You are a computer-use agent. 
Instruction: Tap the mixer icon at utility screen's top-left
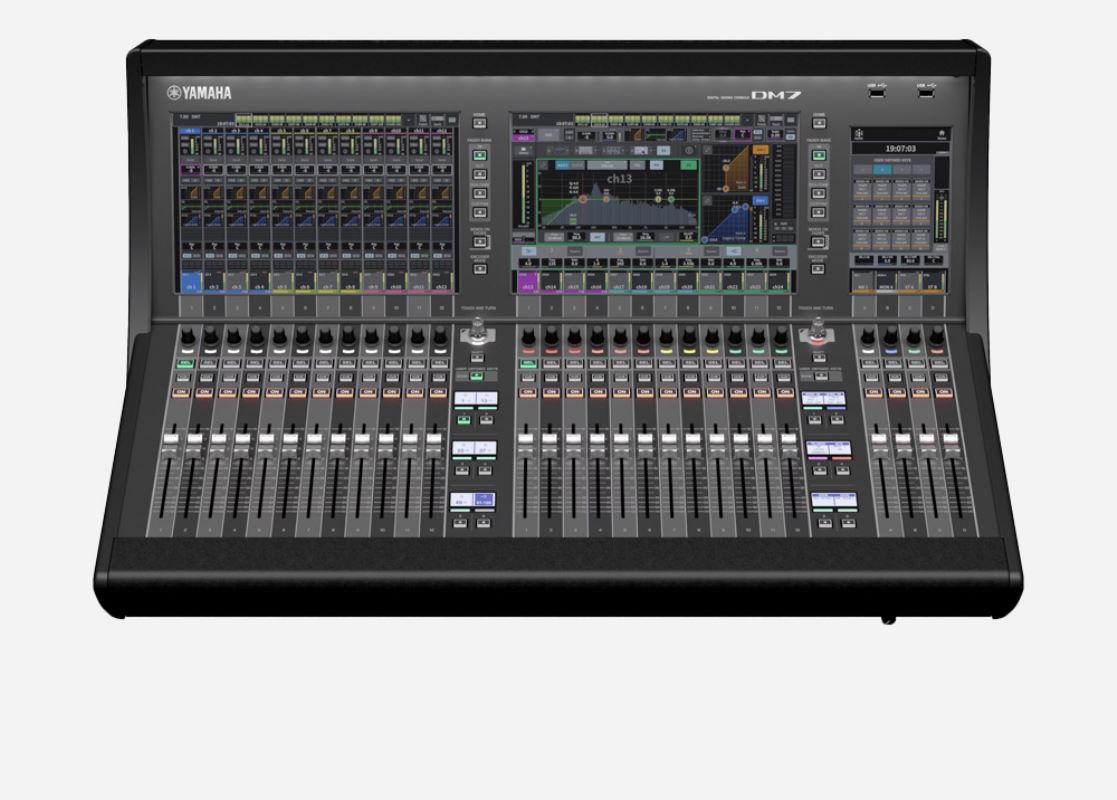pos(859,134)
